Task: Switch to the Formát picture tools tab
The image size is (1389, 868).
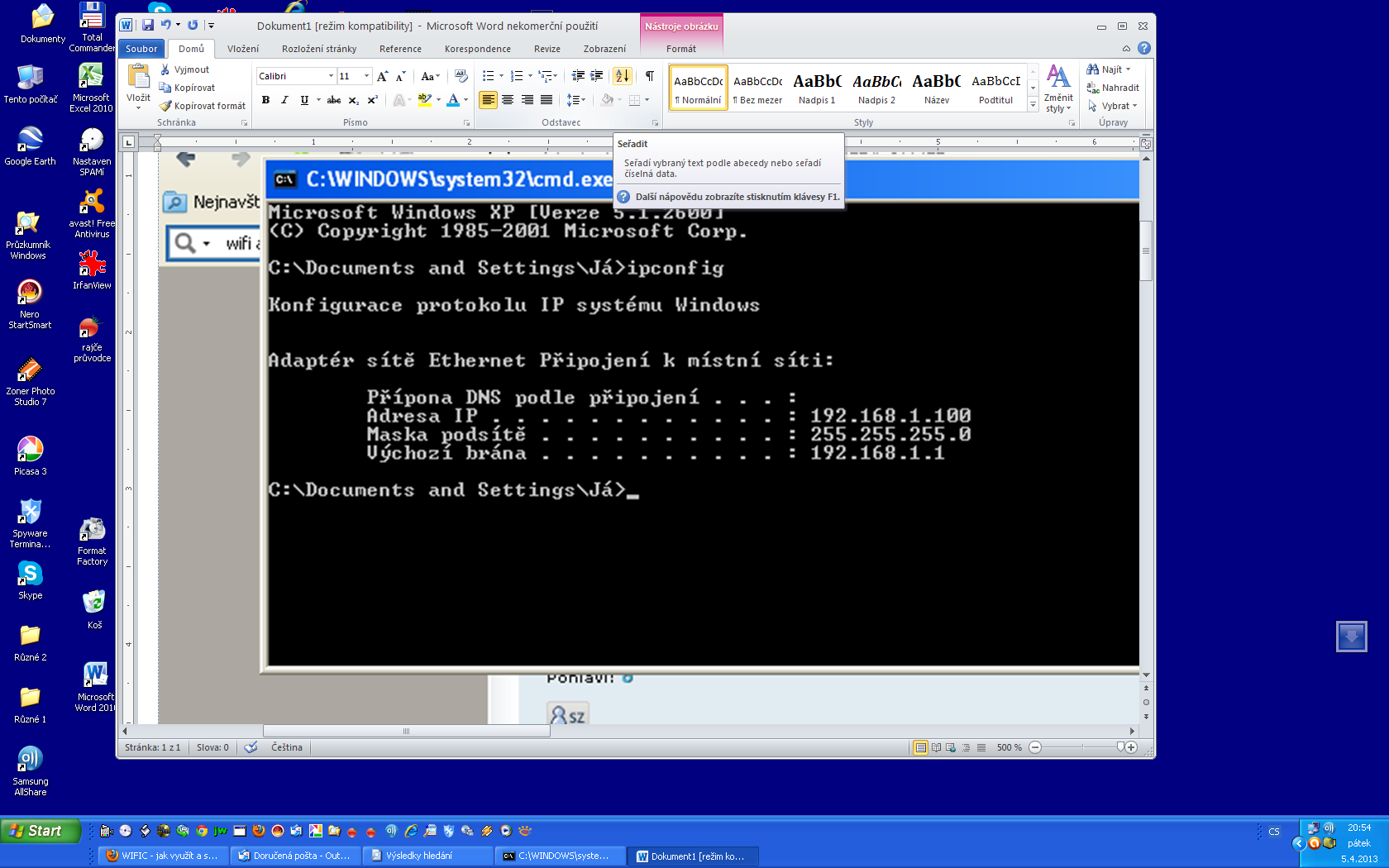Action: [681, 49]
